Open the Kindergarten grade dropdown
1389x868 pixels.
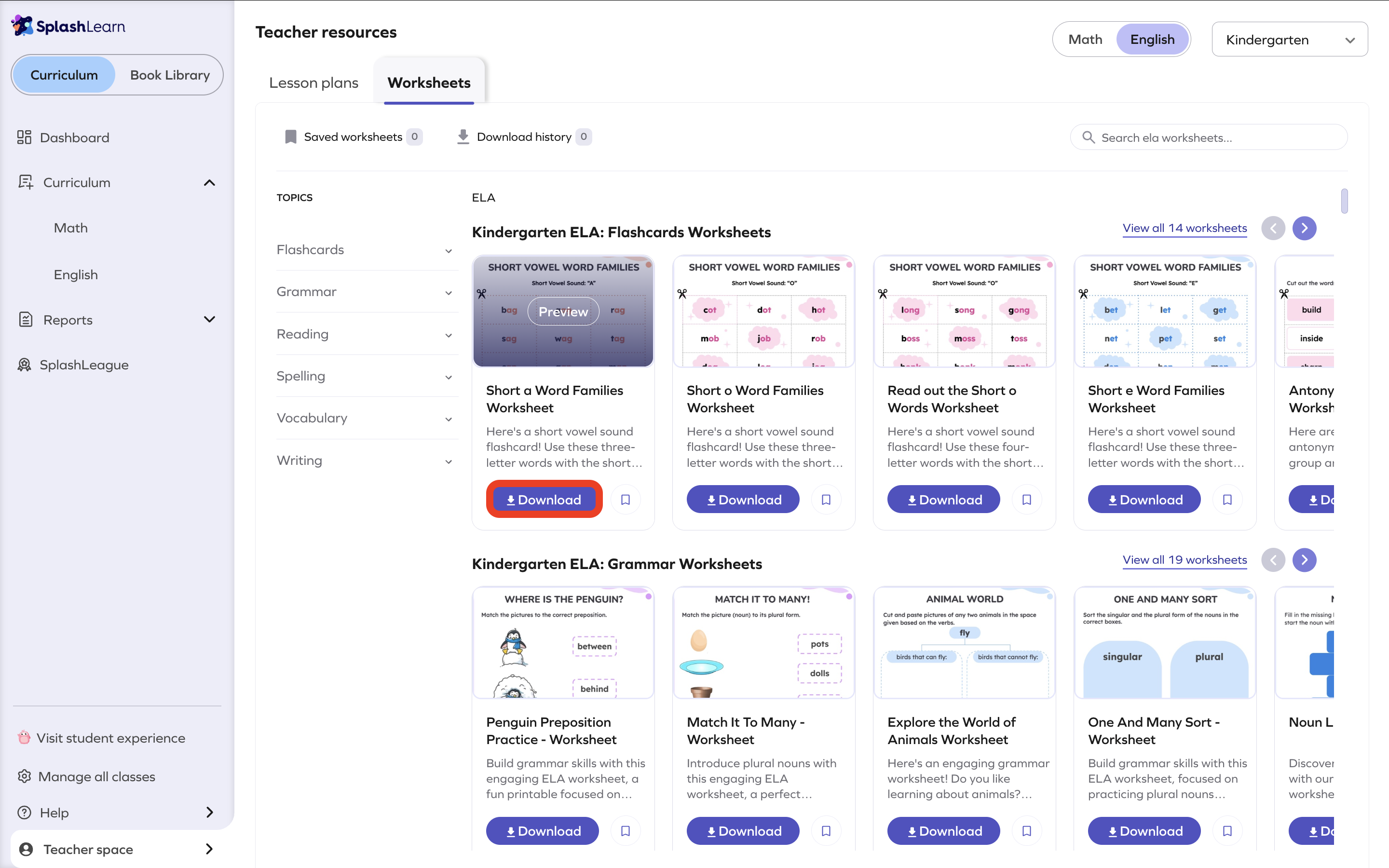pos(1290,40)
